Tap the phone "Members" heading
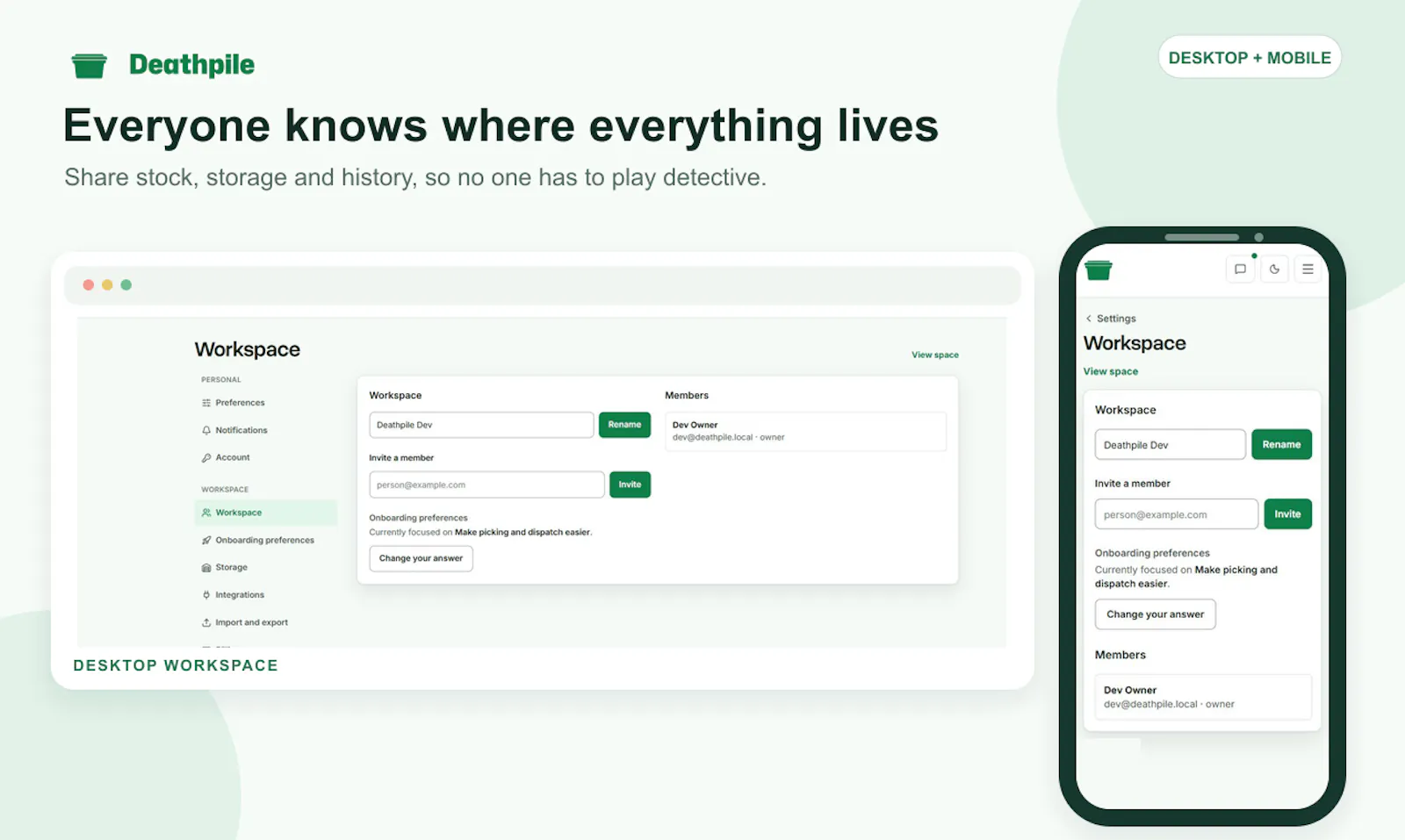The image size is (1405, 840). 1120,655
